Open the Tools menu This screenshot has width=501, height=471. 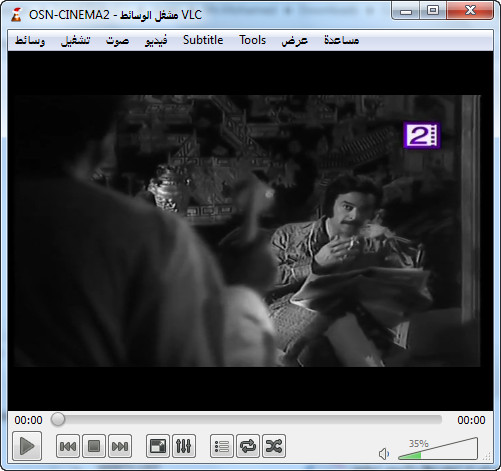[x=252, y=40]
